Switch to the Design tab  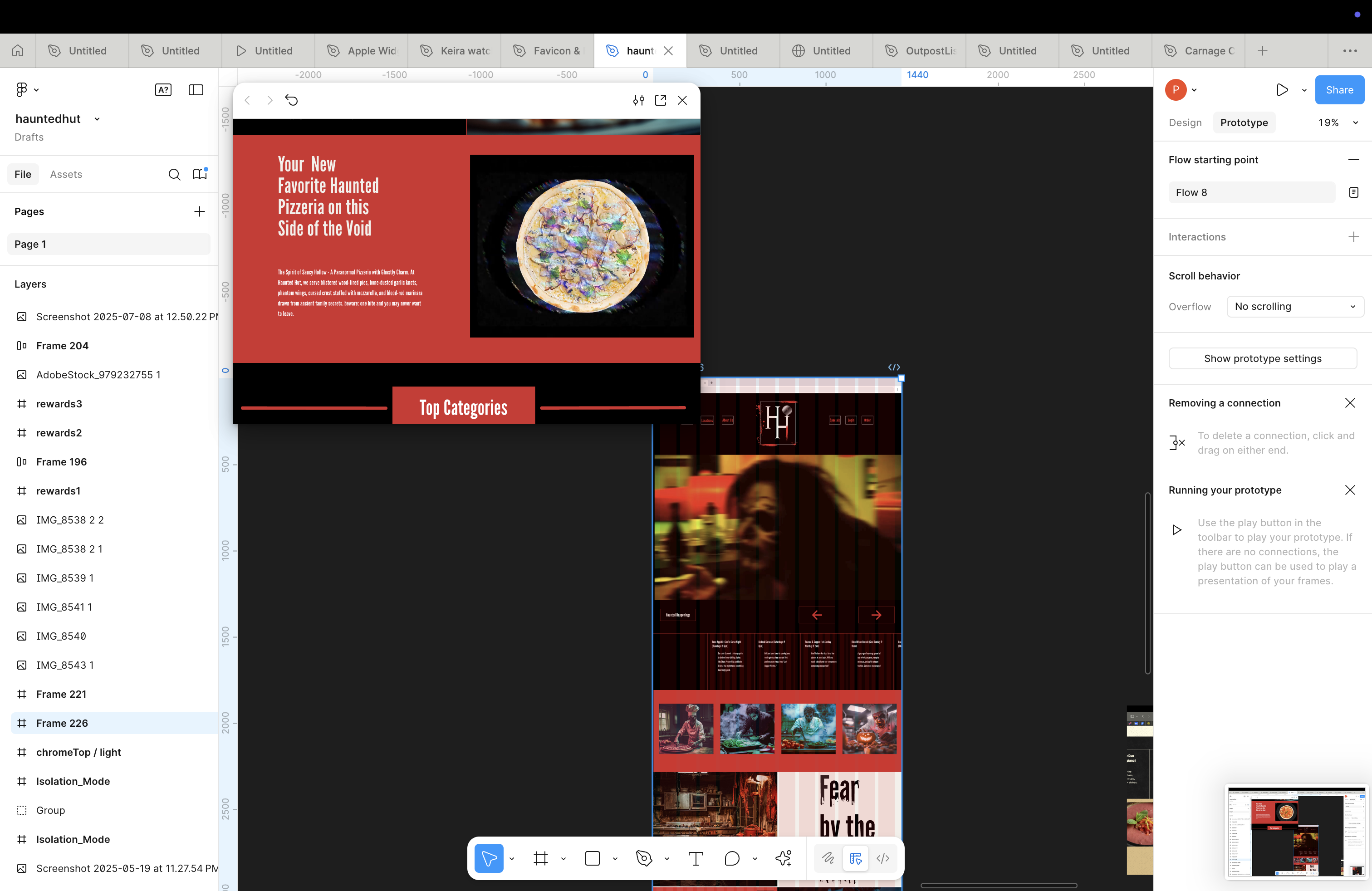[x=1185, y=123]
